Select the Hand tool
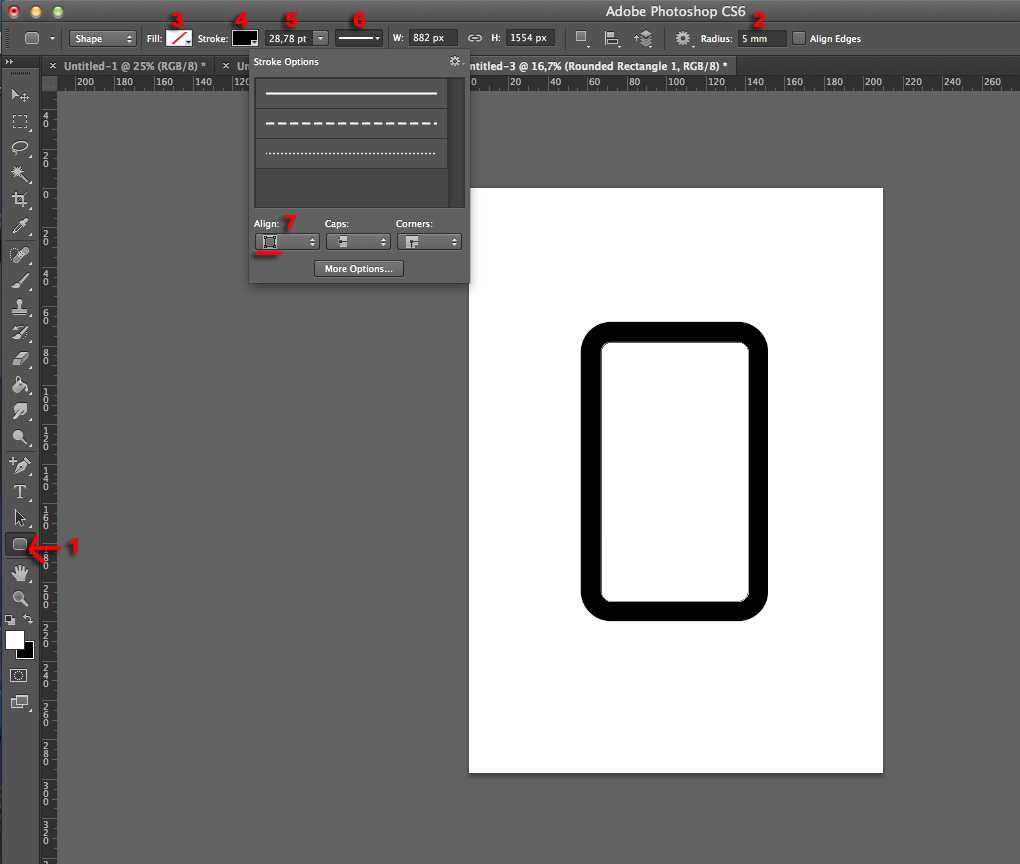1020x864 pixels. tap(20, 573)
